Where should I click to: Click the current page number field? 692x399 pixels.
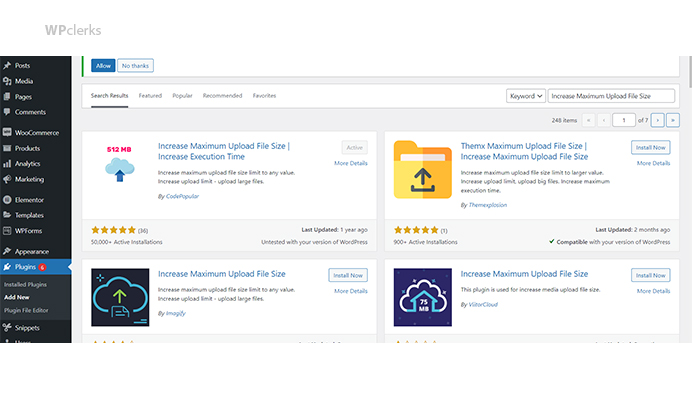click(624, 120)
